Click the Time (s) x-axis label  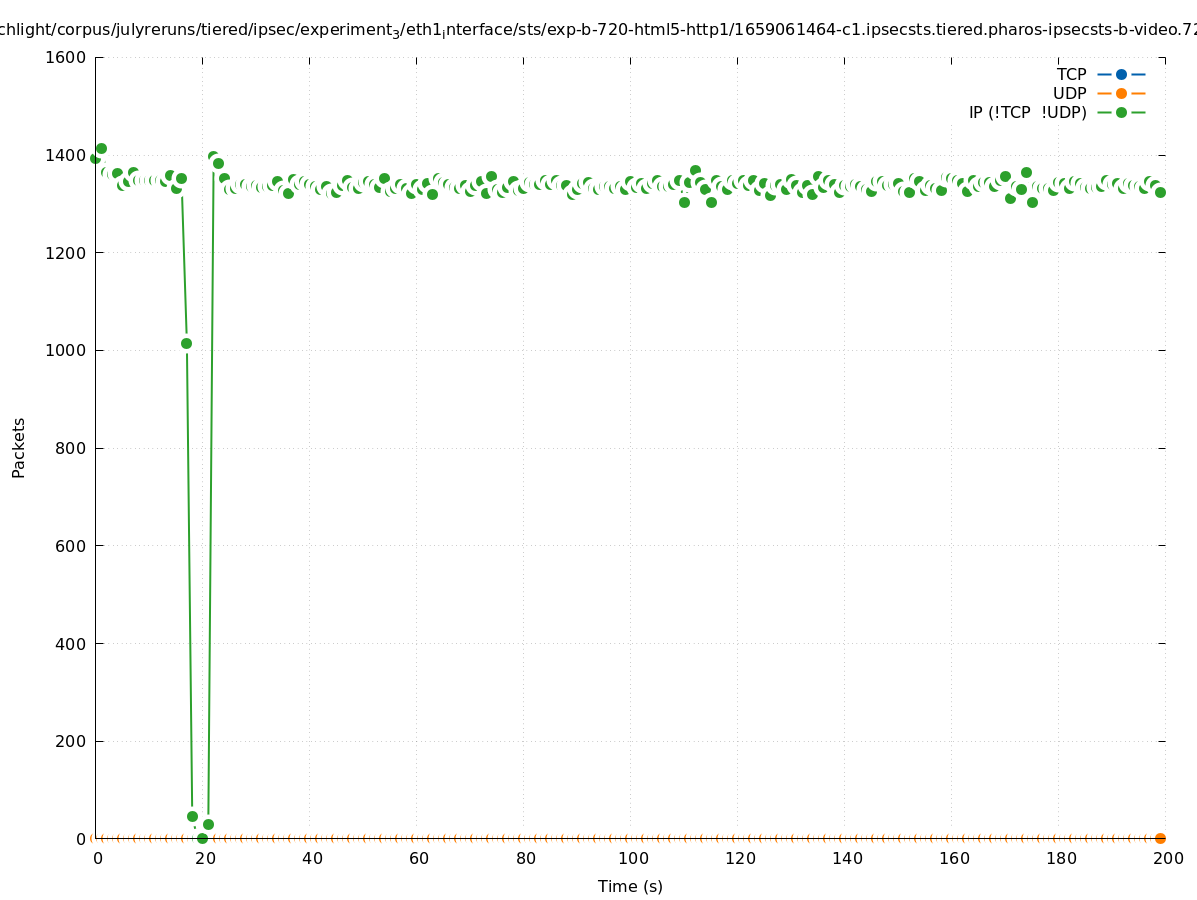[x=630, y=886]
